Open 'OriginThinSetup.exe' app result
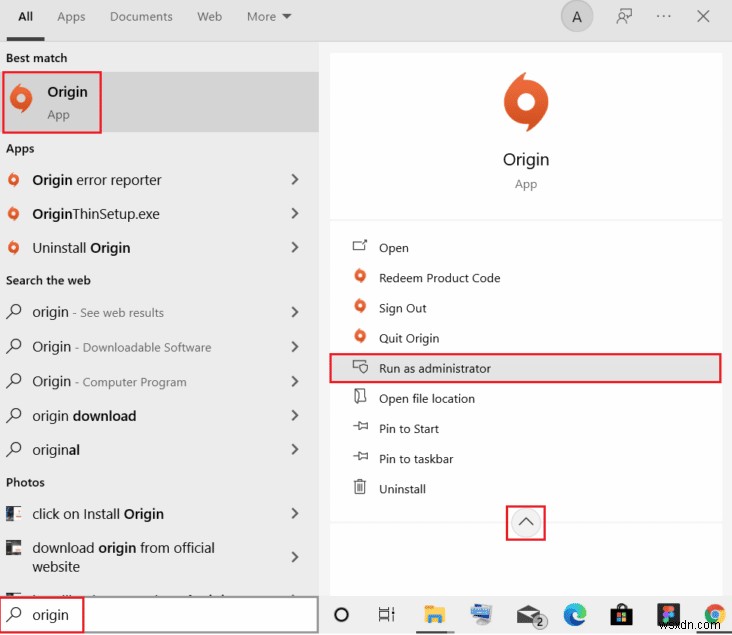Screen dimensions: 732x635 [x=159, y=214]
